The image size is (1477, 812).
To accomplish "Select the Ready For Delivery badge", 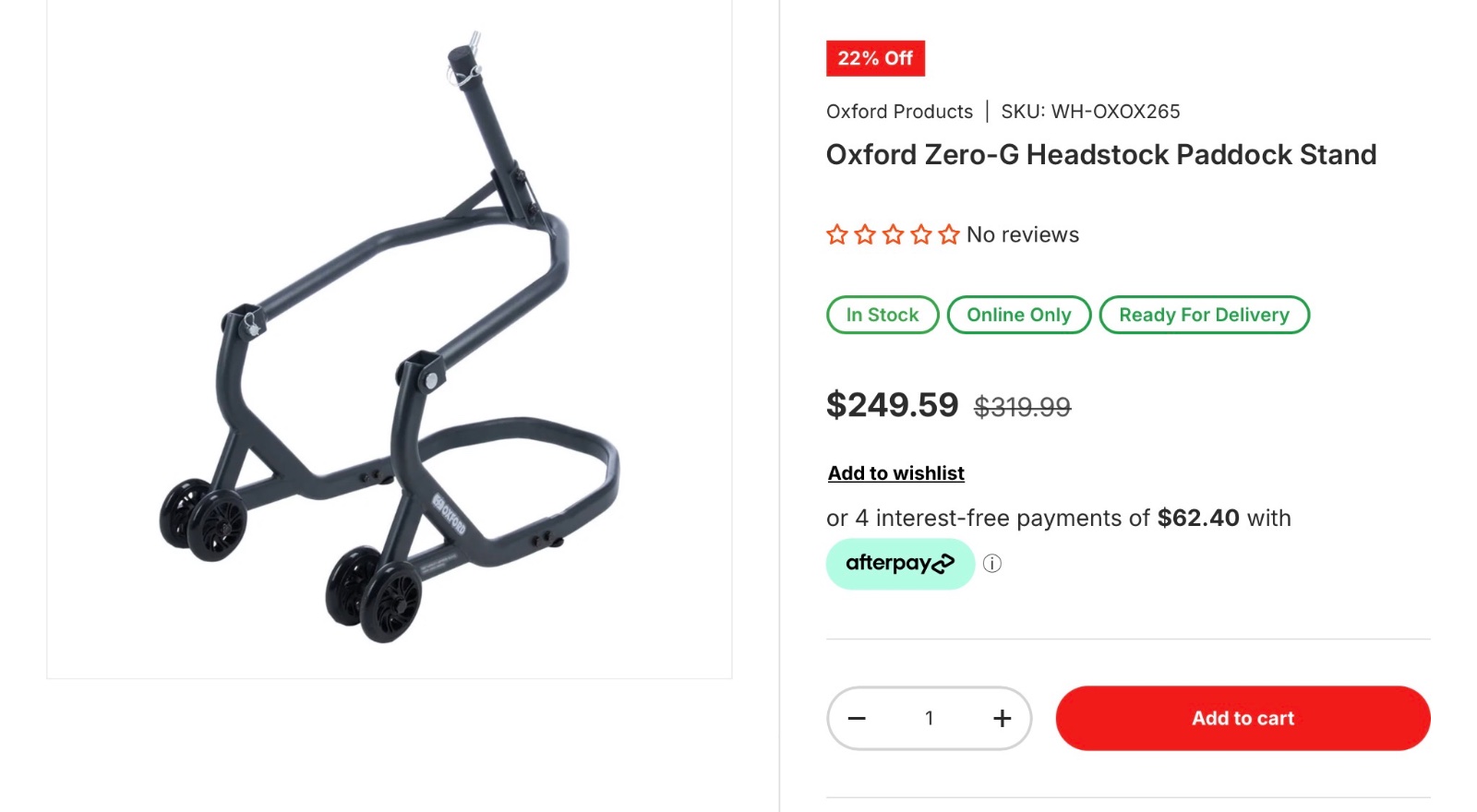I will pos(1204,315).
